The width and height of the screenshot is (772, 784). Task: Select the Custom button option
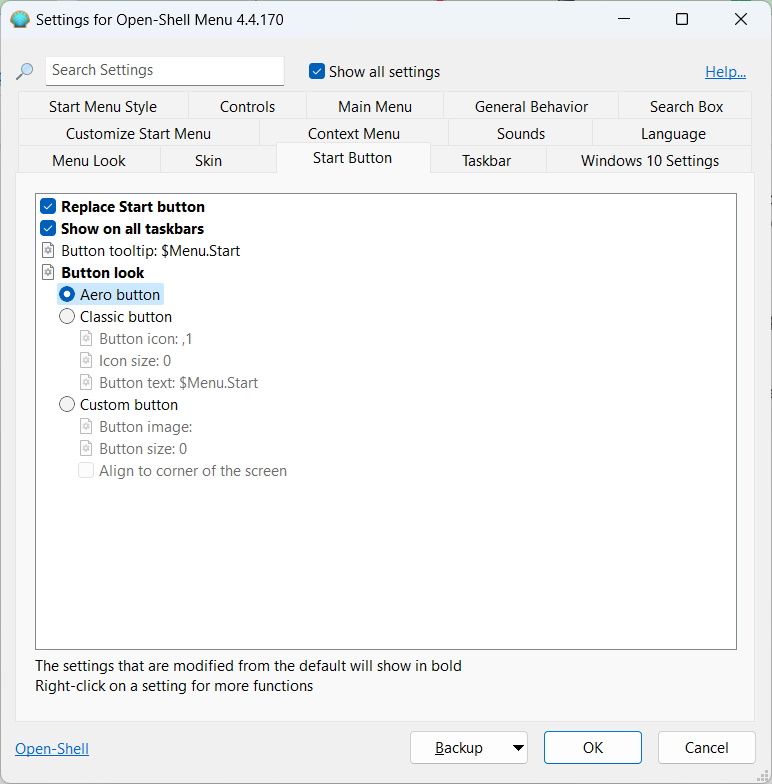(x=67, y=404)
